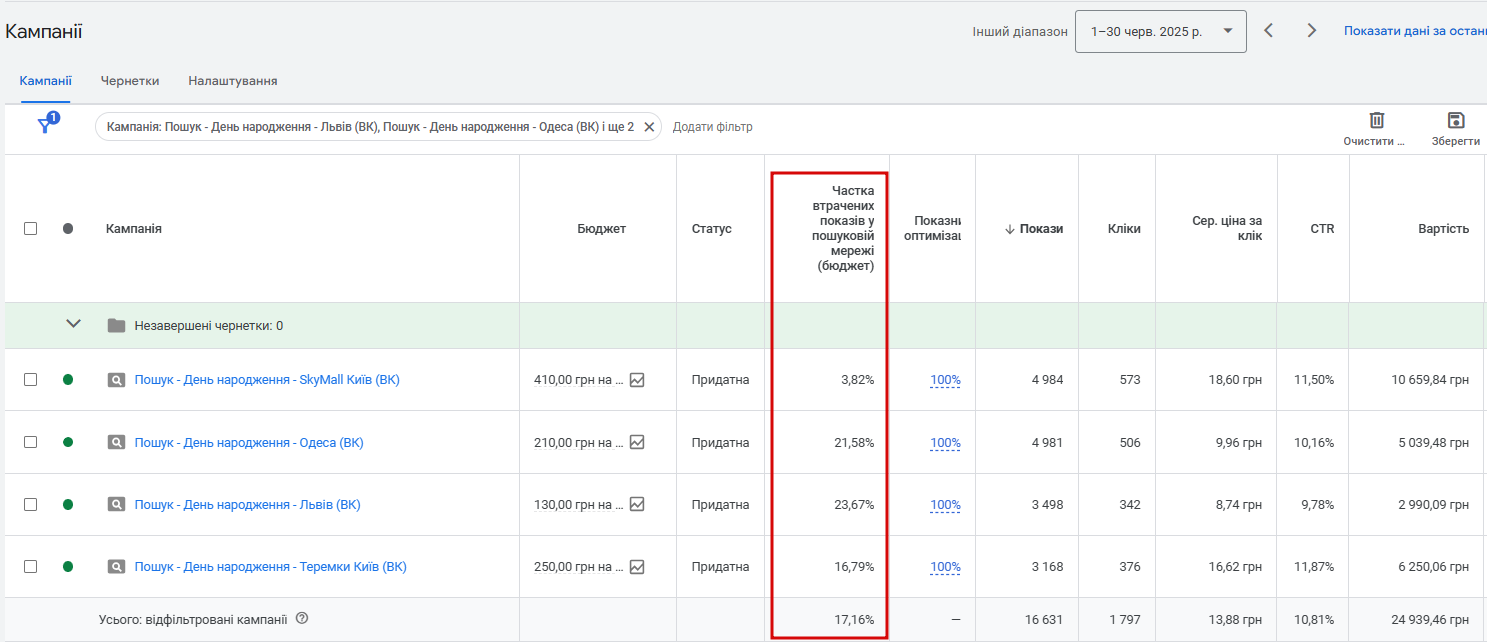Click Придатна status of Одеса campaign
Image resolution: width=1487 pixels, height=642 pixels.
720,442
